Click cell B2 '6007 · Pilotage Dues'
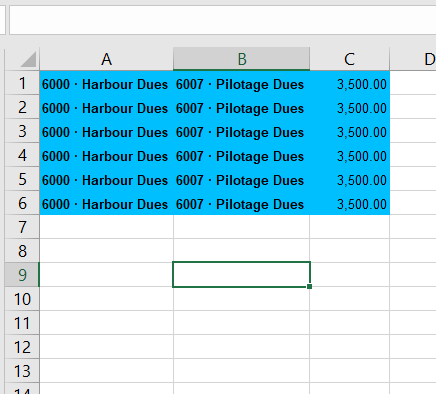This screenshot has height=394, width=436. 241,107
